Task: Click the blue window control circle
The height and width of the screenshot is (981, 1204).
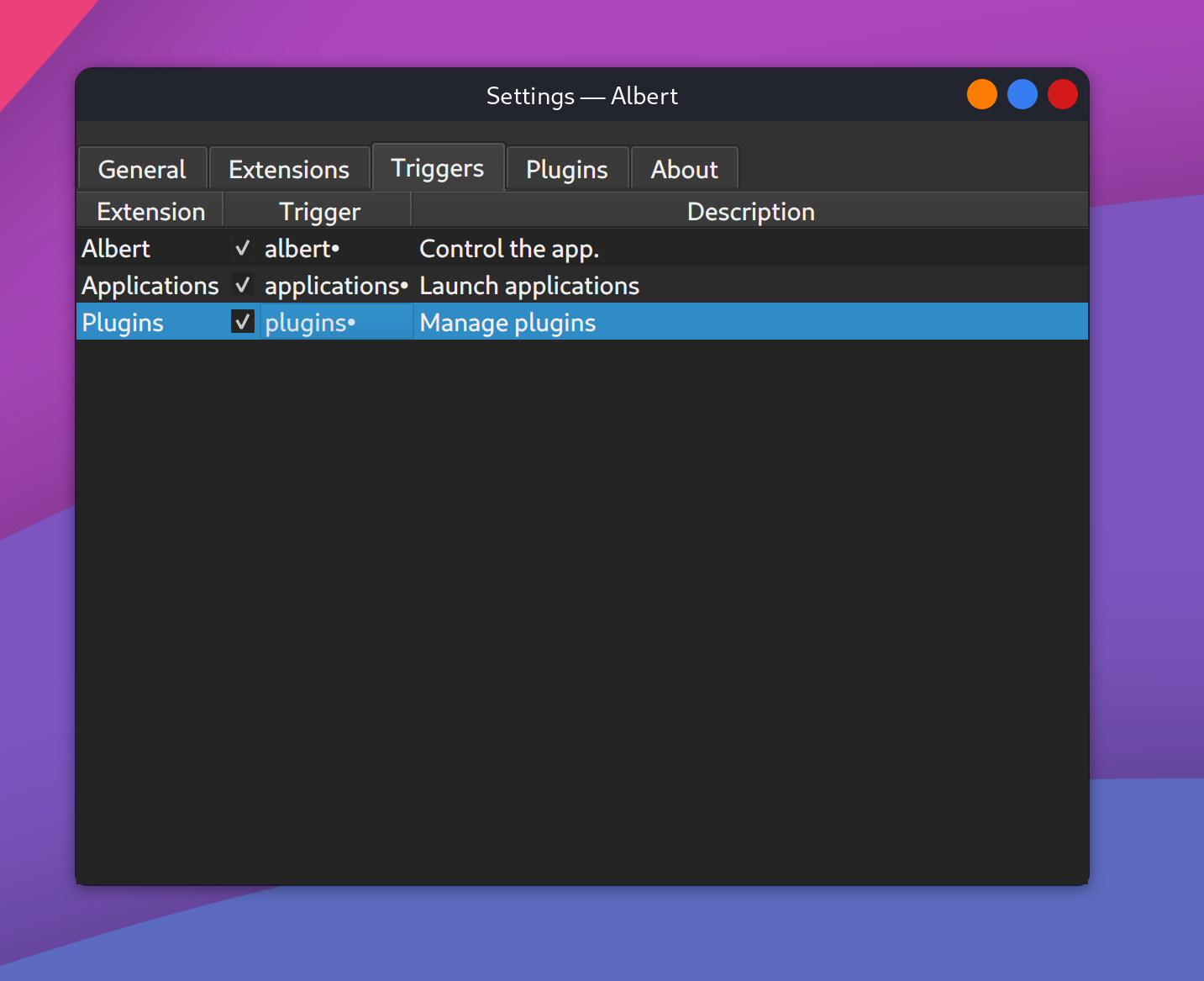Action: pyautogui.click(x=1022, y=94)
